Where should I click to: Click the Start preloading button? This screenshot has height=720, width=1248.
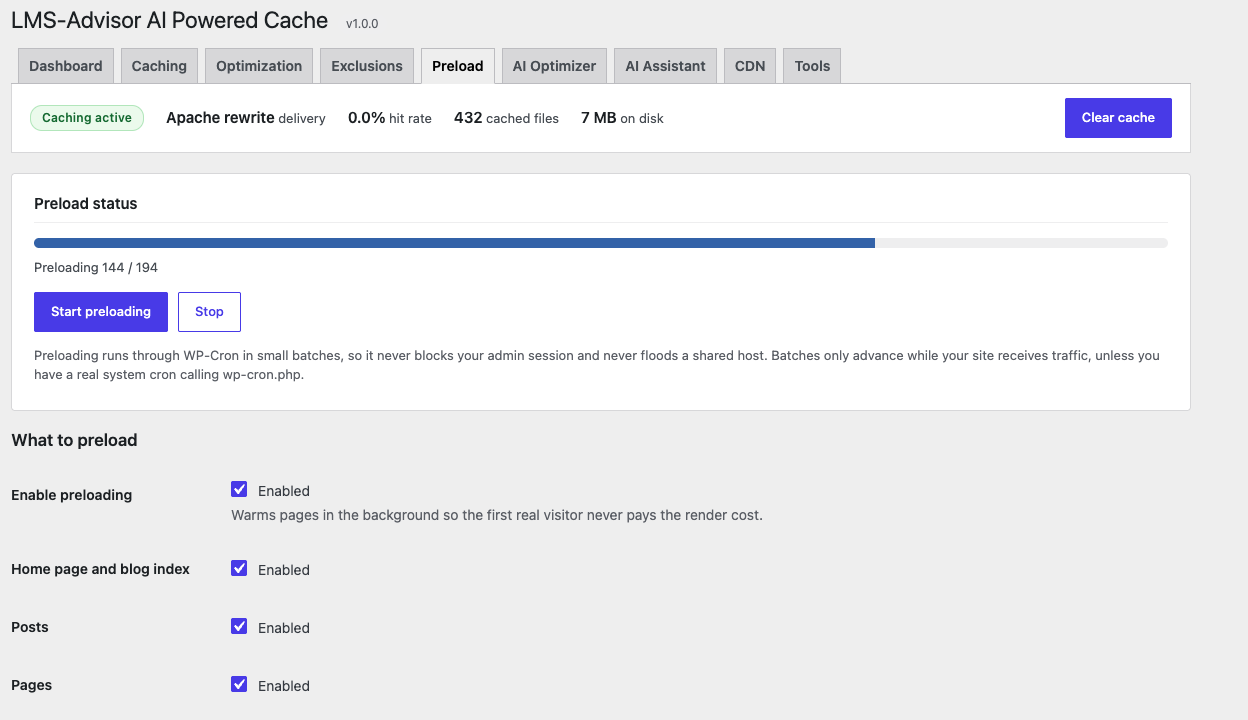pos(101,312)
